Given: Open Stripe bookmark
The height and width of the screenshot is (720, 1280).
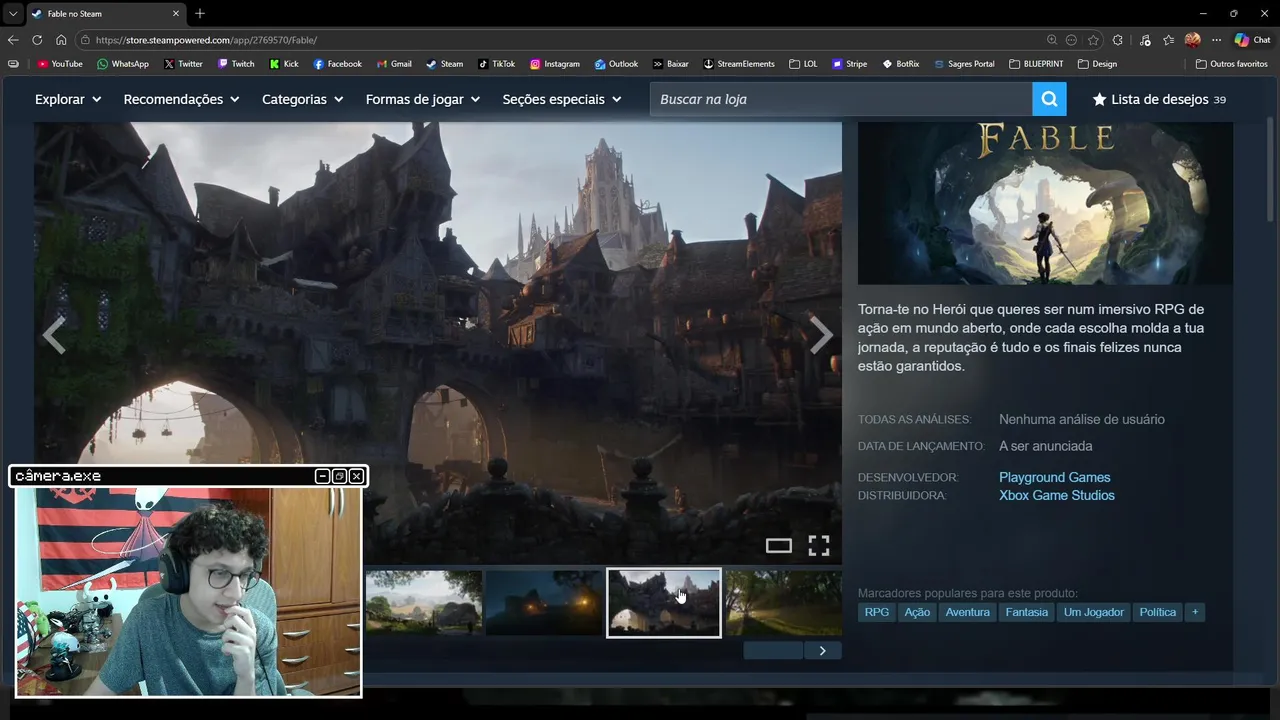Looking at the screenshot, I should coord(849,64).
